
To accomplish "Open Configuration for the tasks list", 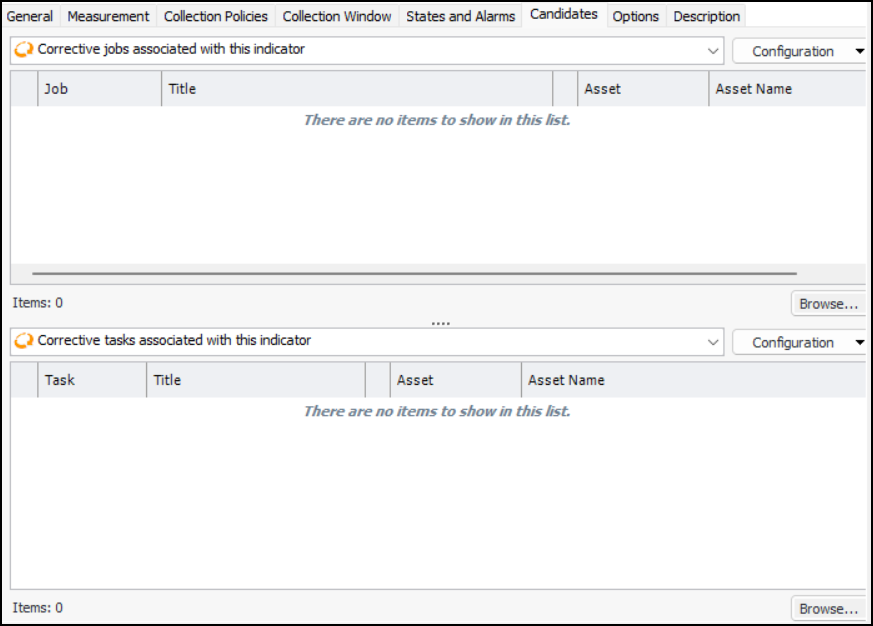I will click(792, 343).
